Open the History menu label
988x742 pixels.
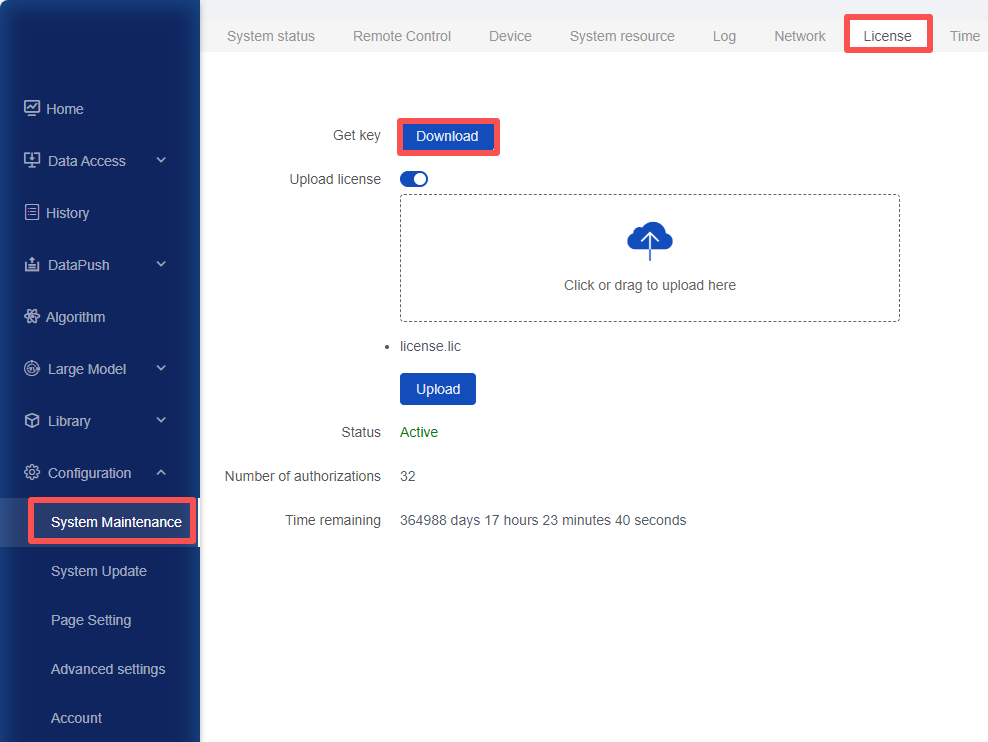[67, 213]
